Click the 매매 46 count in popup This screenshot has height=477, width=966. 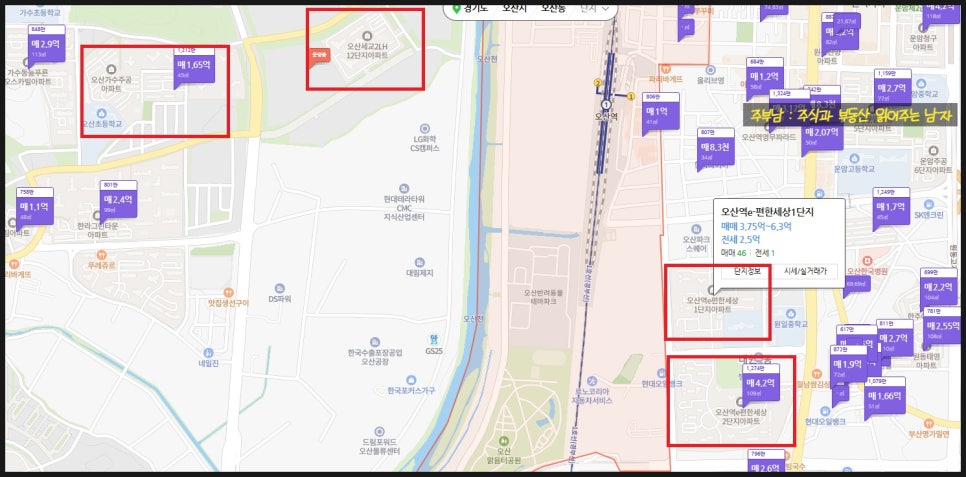point(733,253)
